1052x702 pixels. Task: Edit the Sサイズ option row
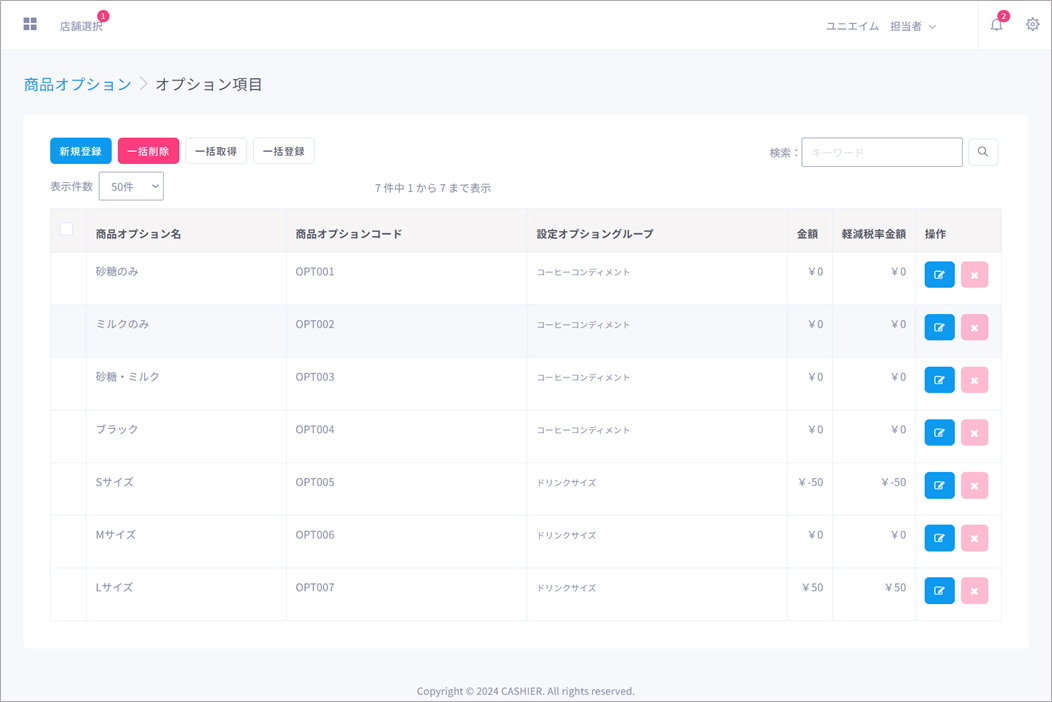click(939, 485)
